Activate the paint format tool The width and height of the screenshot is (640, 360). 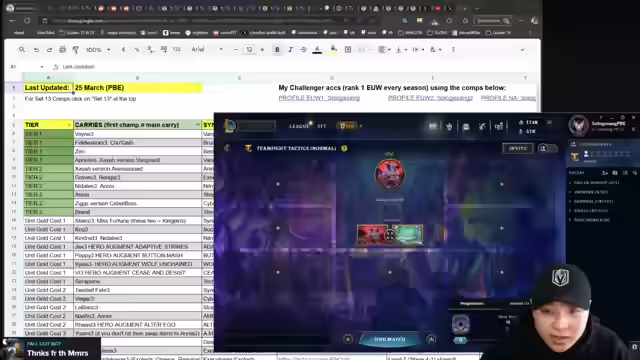tap(76, 49)
